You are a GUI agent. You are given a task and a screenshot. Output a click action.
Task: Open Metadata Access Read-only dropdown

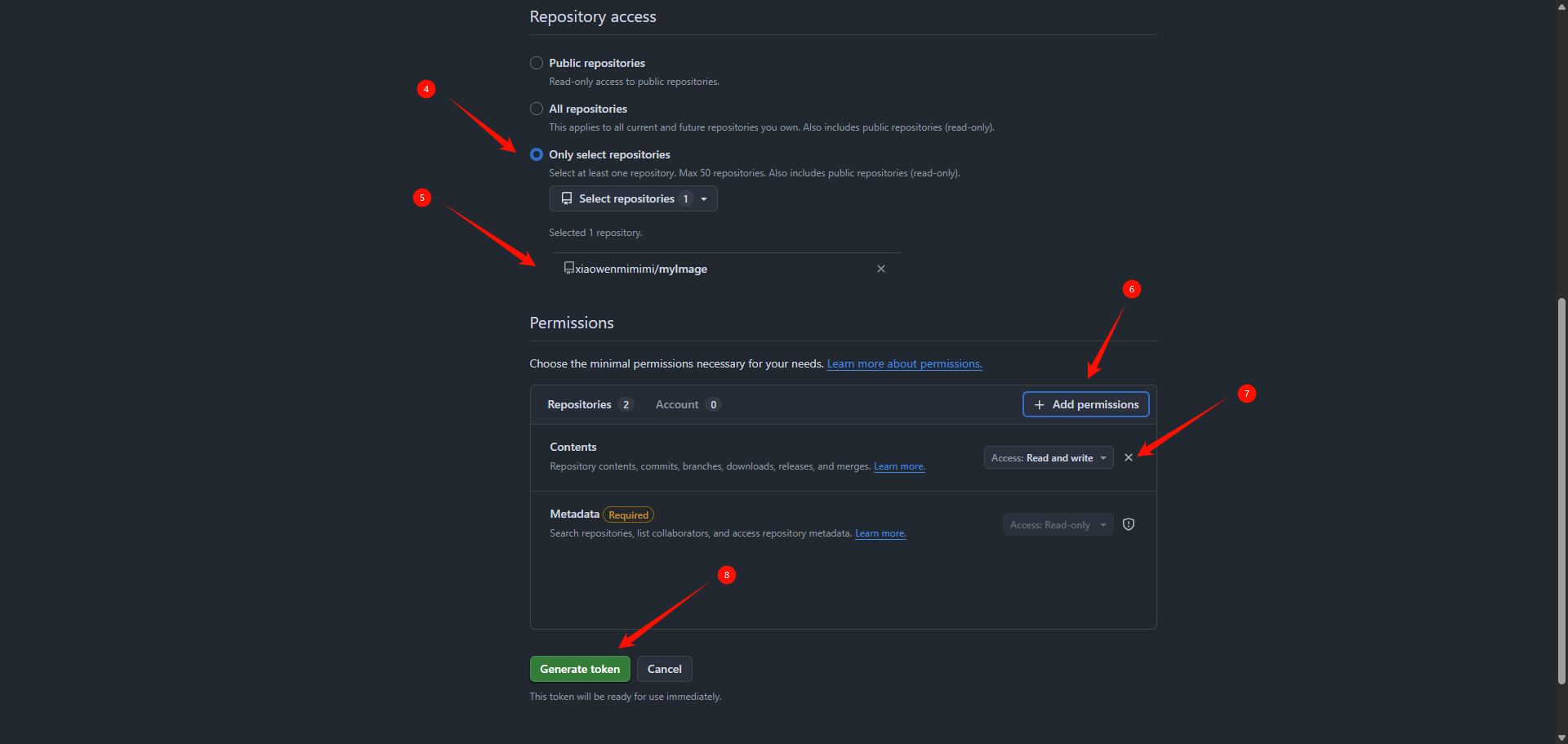[1057, 525]
